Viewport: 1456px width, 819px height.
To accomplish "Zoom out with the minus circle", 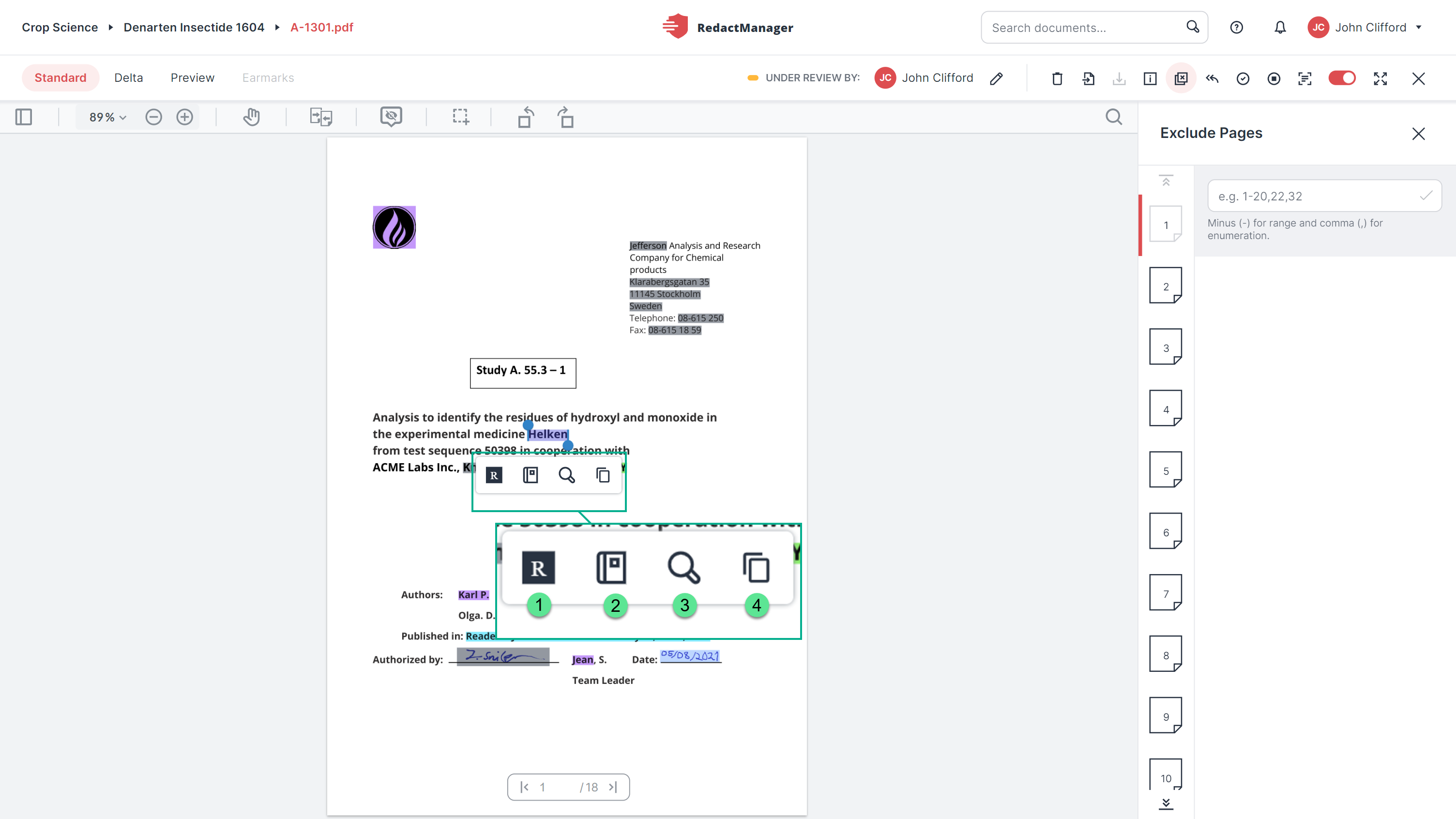I will 153,117.
